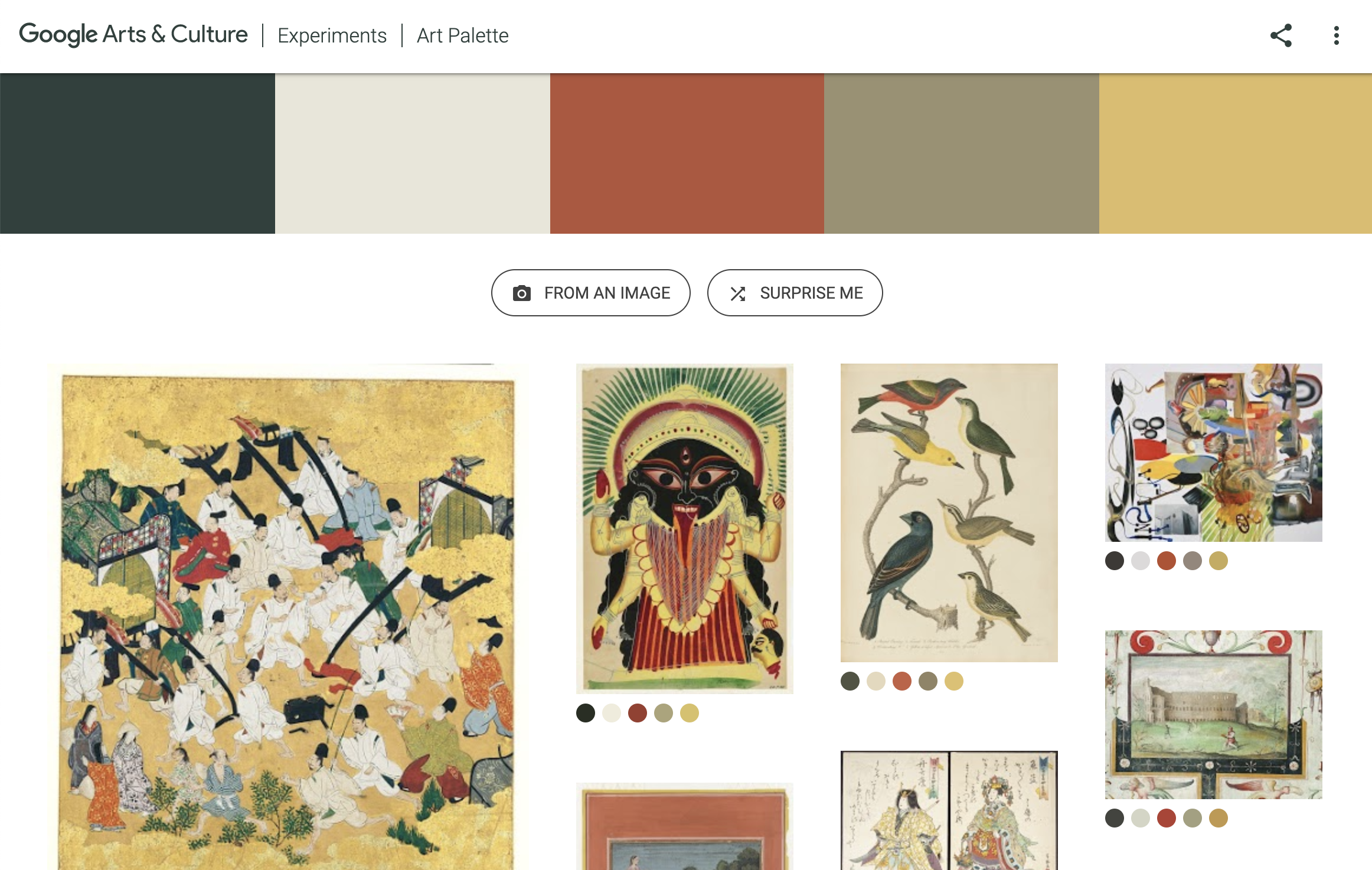This screenshot has height=870, width=1372.
Task: Open the birds on branches illustration
Action: pos(949,512)
